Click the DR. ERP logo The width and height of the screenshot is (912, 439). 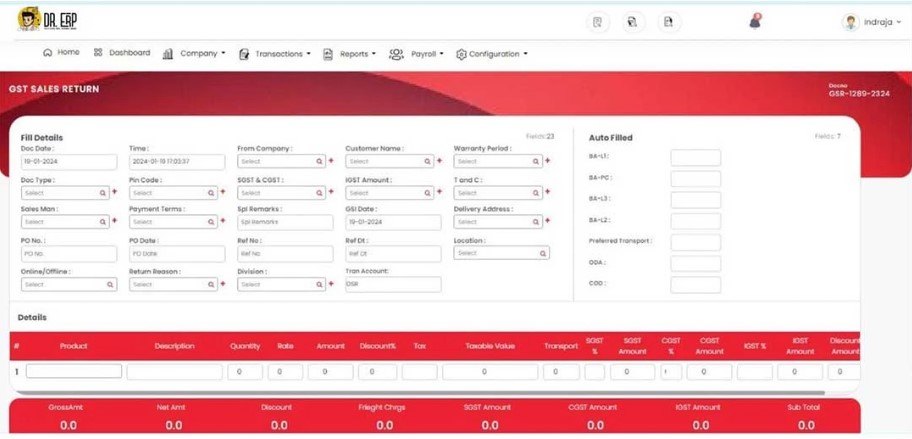coord(47,19)
